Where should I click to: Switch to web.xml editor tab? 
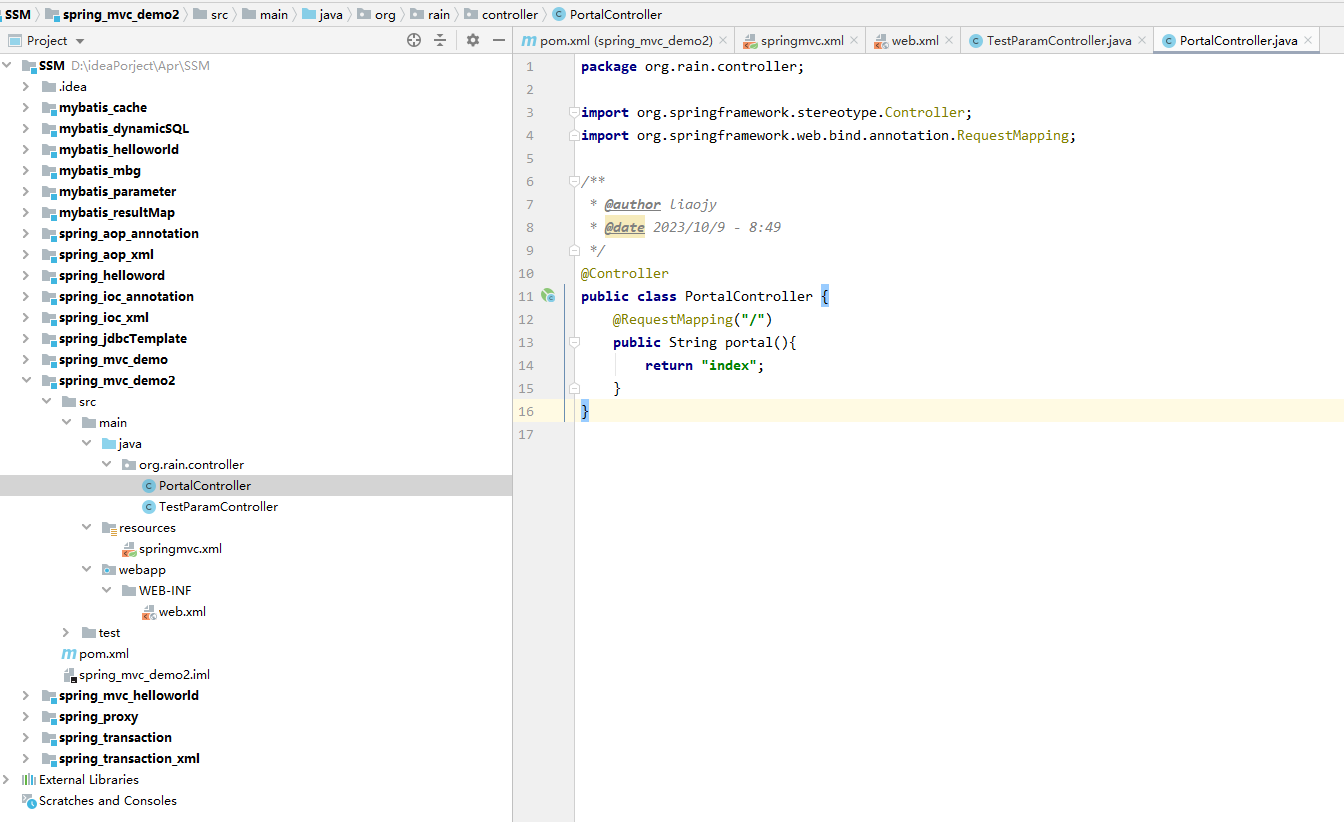(914, 41)
